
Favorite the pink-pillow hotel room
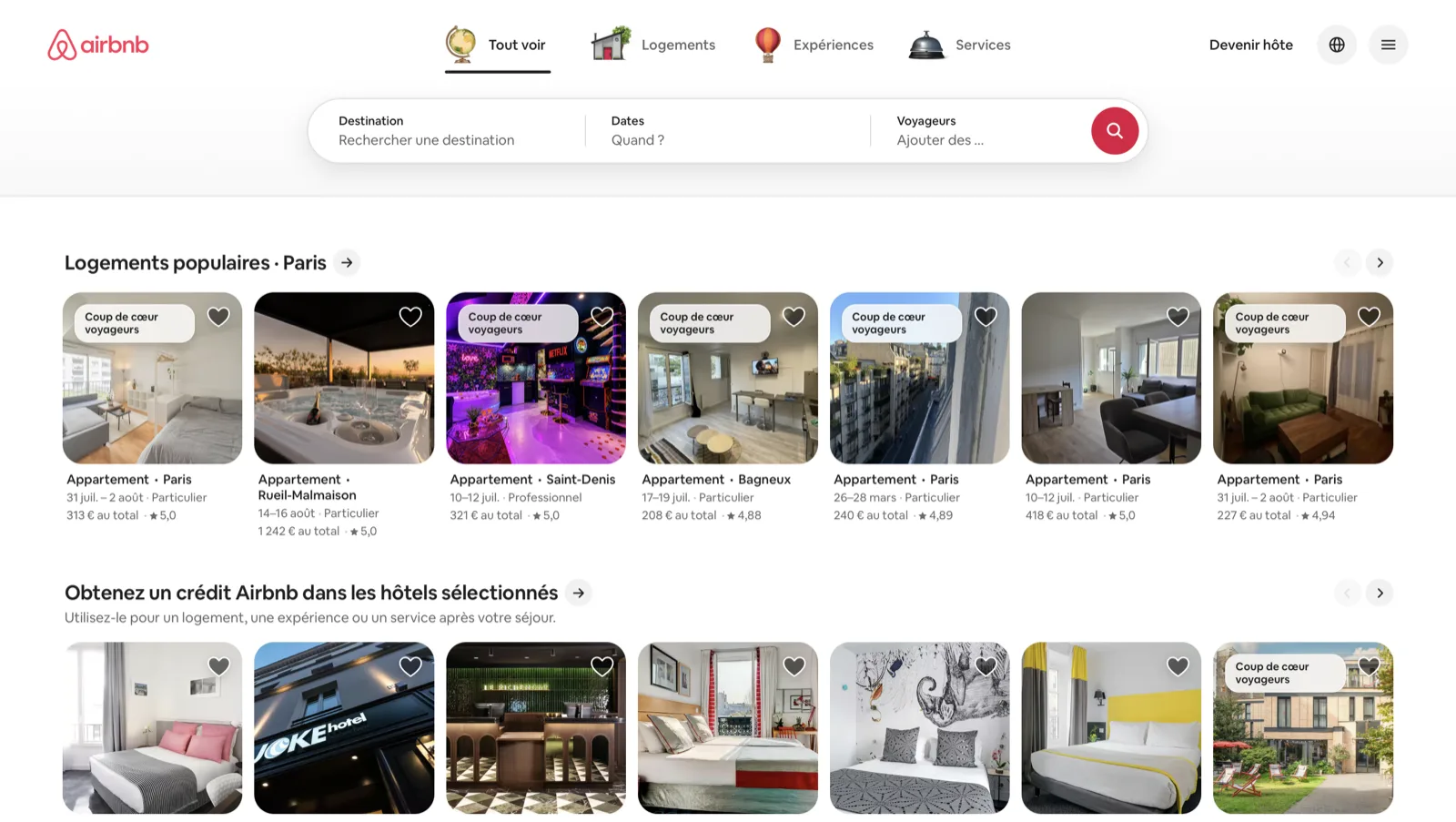(x=218, y=666)
